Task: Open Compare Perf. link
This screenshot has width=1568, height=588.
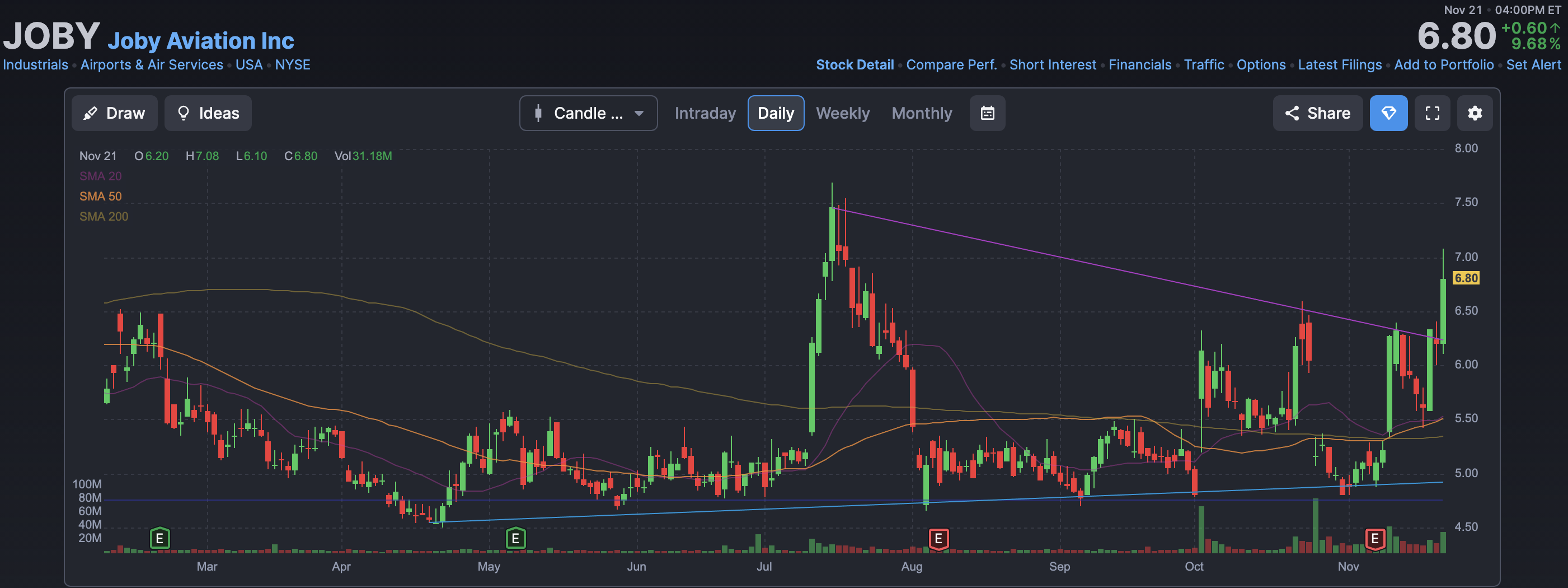Action: click(951, 64)
